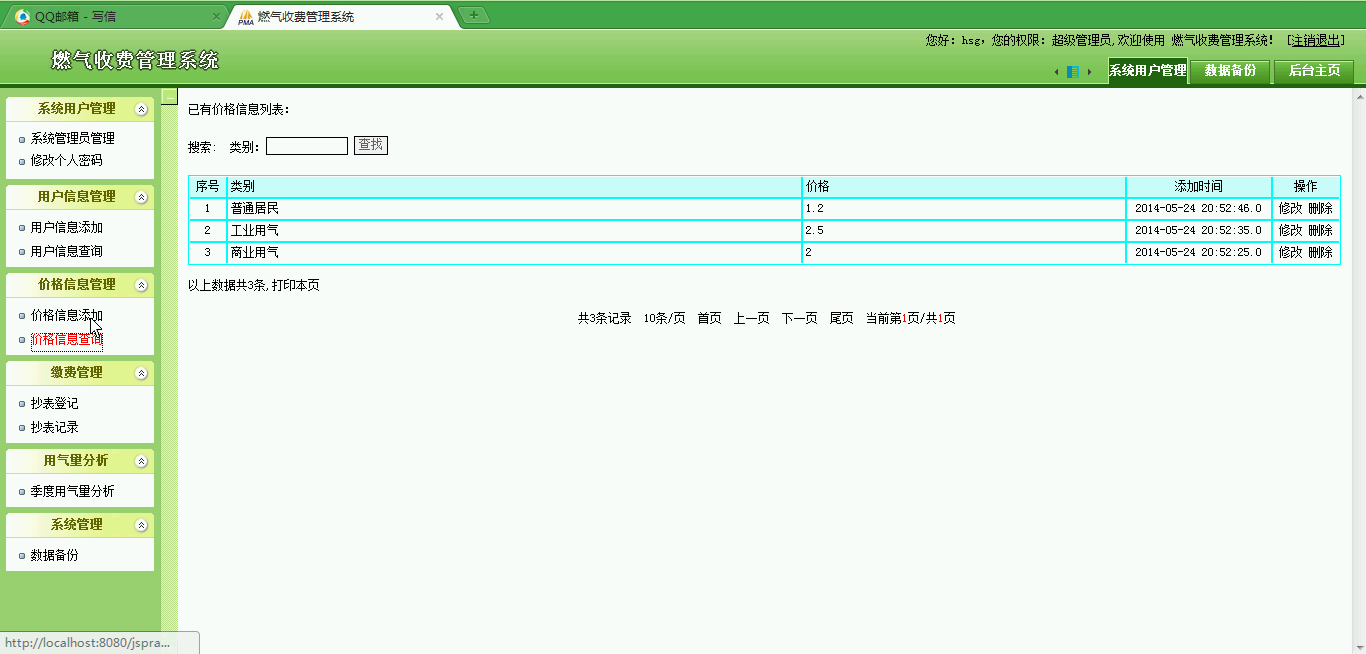This screenshot has height=654, width=1366.
Task: Collapse the 缴费管理 sidebar panel chevron
Action: [141, 373]
